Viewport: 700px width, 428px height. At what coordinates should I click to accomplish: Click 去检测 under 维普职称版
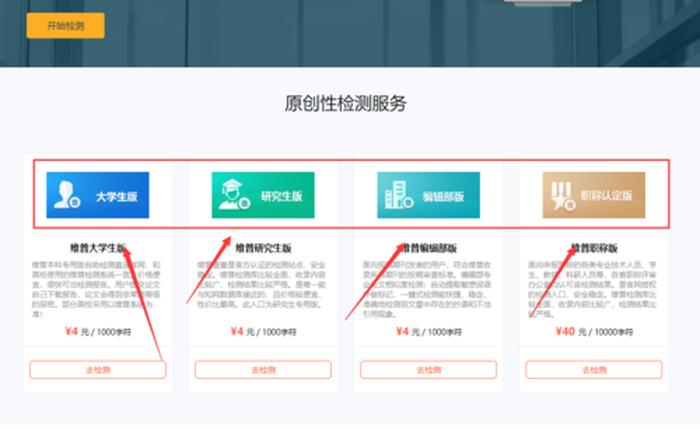(x=594, y=370)
